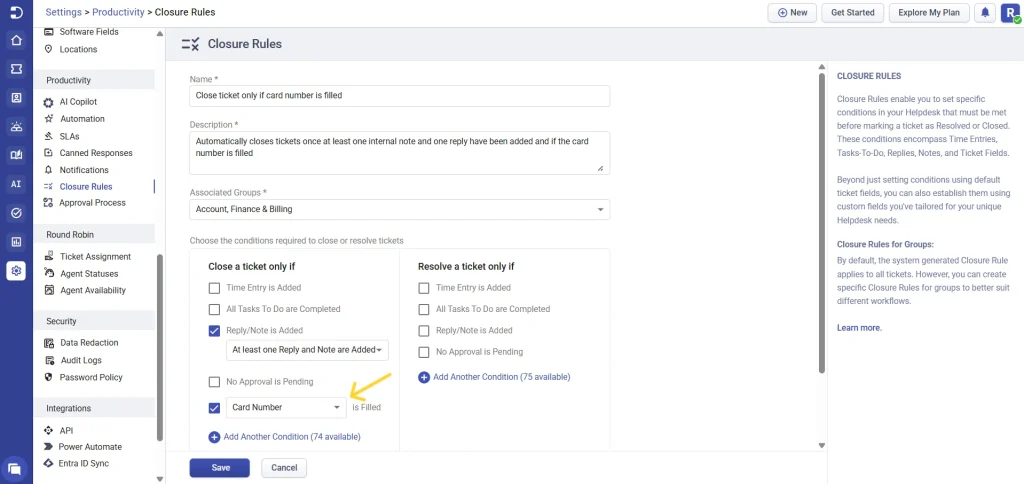The image size is (1024, 484).
Task: Click the Explore My Plan button
Action: pyautogui.click(x=928, y=12)
